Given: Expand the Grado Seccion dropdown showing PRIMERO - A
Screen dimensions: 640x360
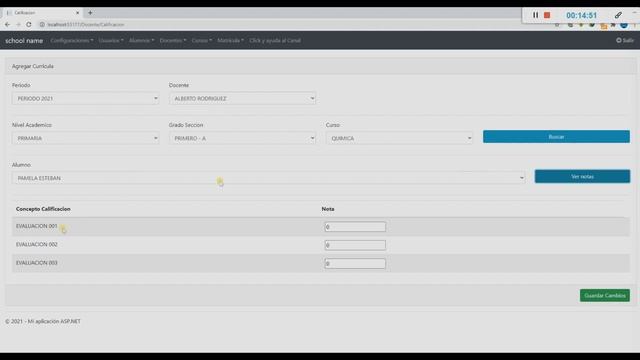Looking at the screenshot, I should click(242, 138).
